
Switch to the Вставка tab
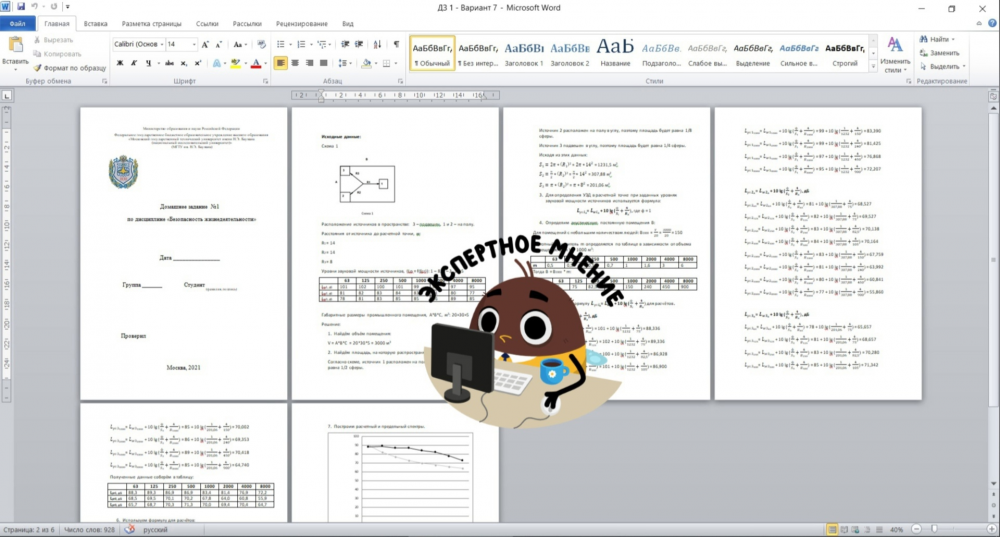coord(96,23)
